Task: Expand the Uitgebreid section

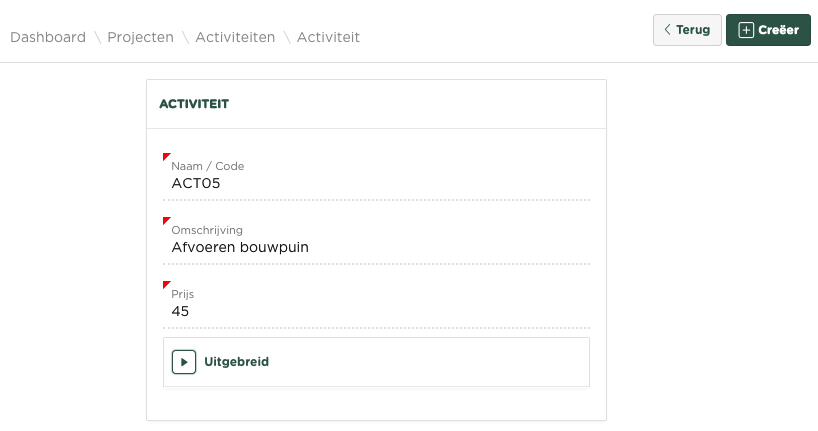Action: point(236,362)
